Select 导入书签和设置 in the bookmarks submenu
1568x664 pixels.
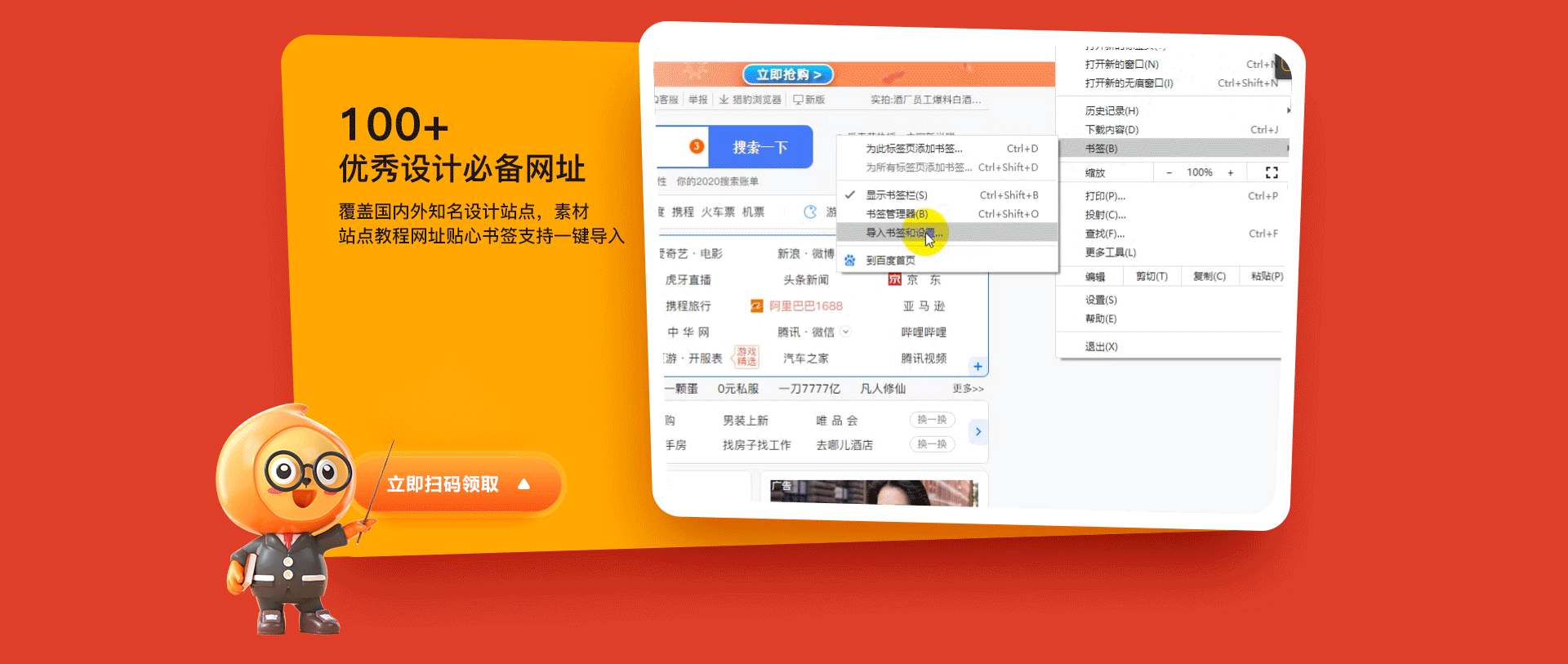pos(903,234)
